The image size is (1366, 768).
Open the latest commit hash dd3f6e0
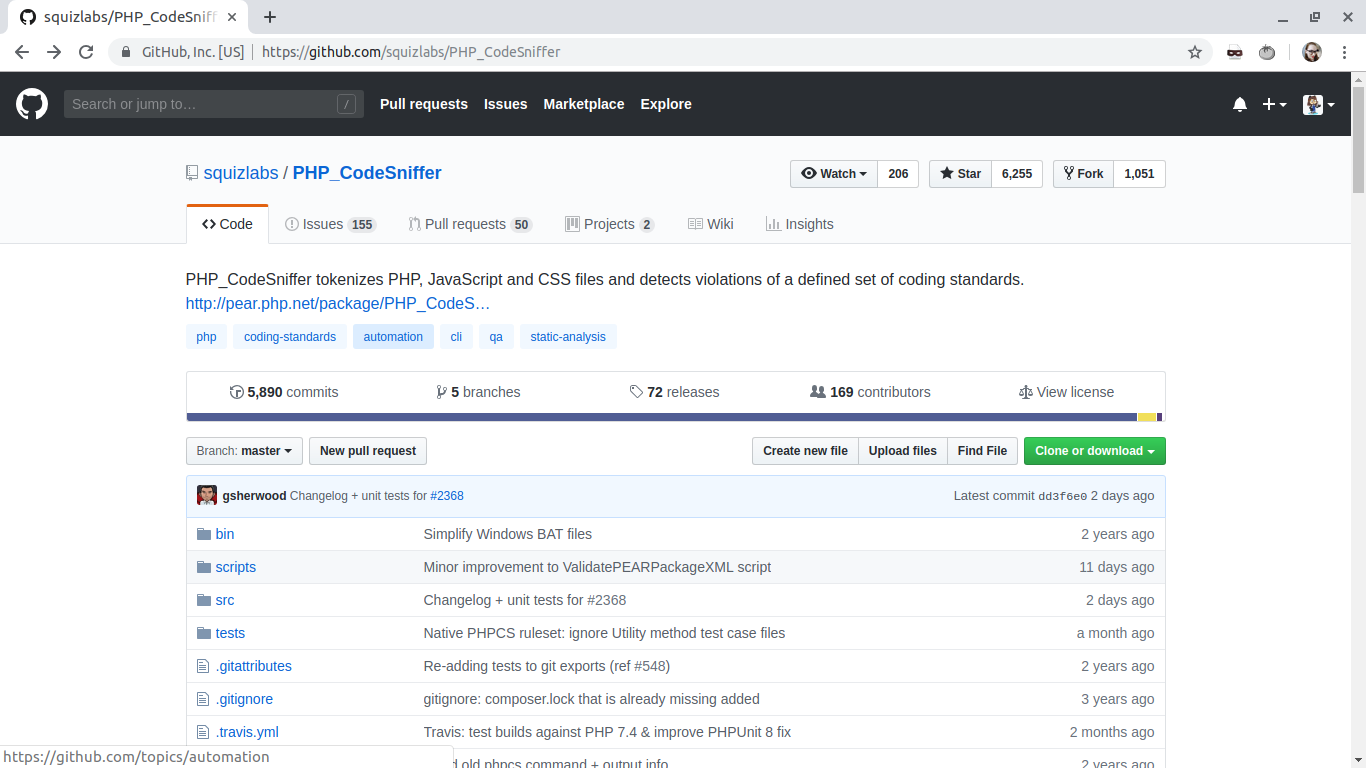click(x=1062, y=496)
